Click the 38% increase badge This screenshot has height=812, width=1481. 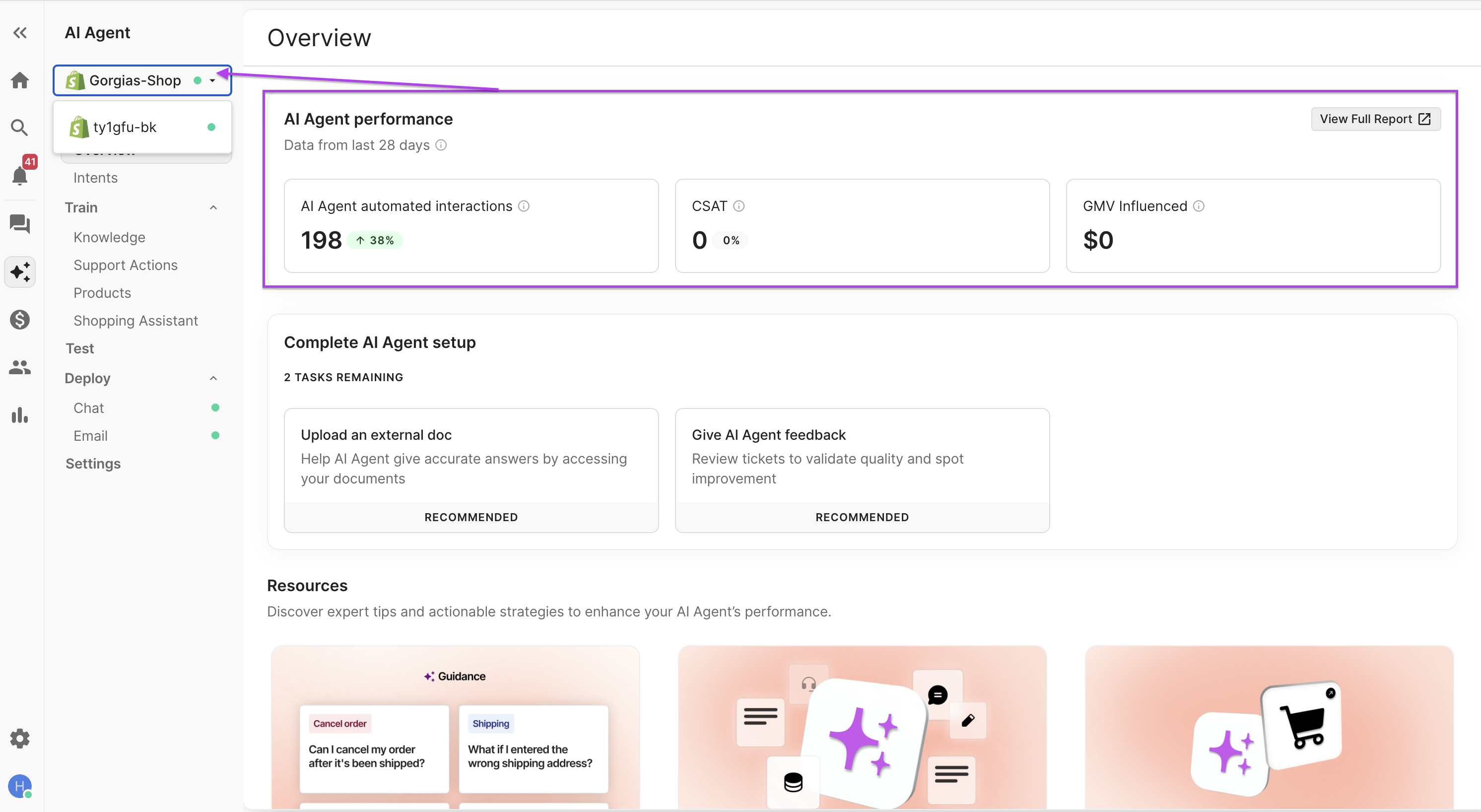tap(375, 240)
